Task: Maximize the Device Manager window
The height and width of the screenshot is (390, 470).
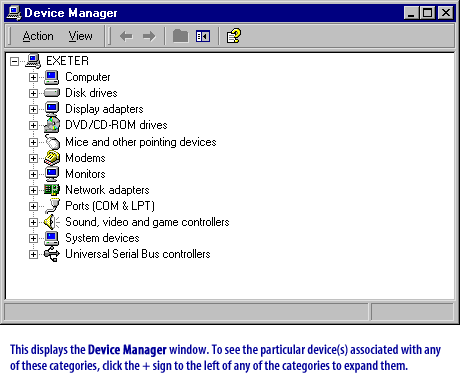Action: pyautogui.click(x=428, y=13)
